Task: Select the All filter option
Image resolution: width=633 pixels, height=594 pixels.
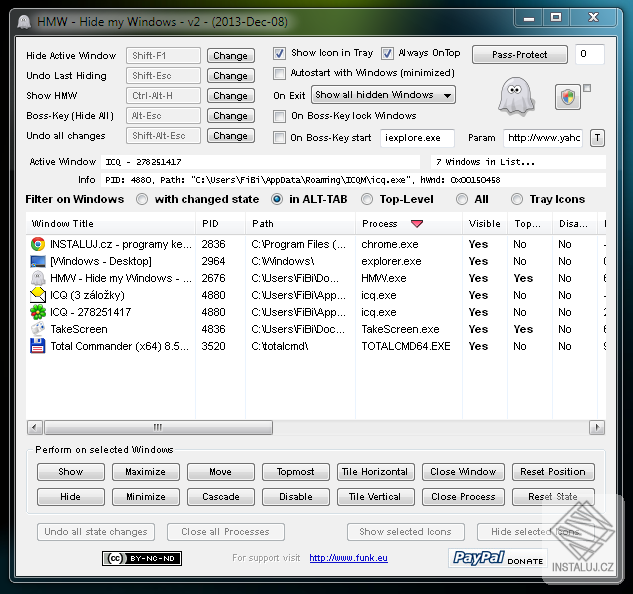Action: pyautogui.click(x=462, y=199)
